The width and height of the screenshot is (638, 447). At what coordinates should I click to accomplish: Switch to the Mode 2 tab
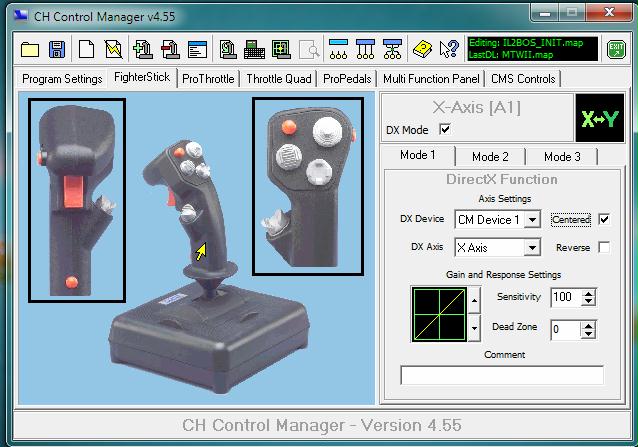tap(490, 157)
